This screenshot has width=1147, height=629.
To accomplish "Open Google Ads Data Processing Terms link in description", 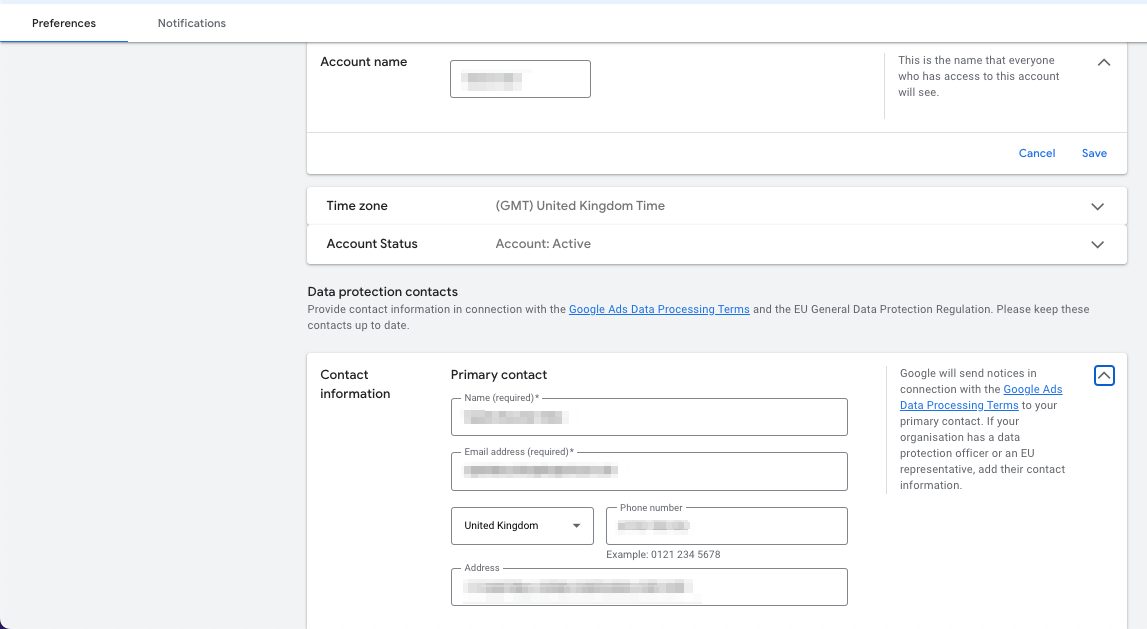I will point(659,309).
